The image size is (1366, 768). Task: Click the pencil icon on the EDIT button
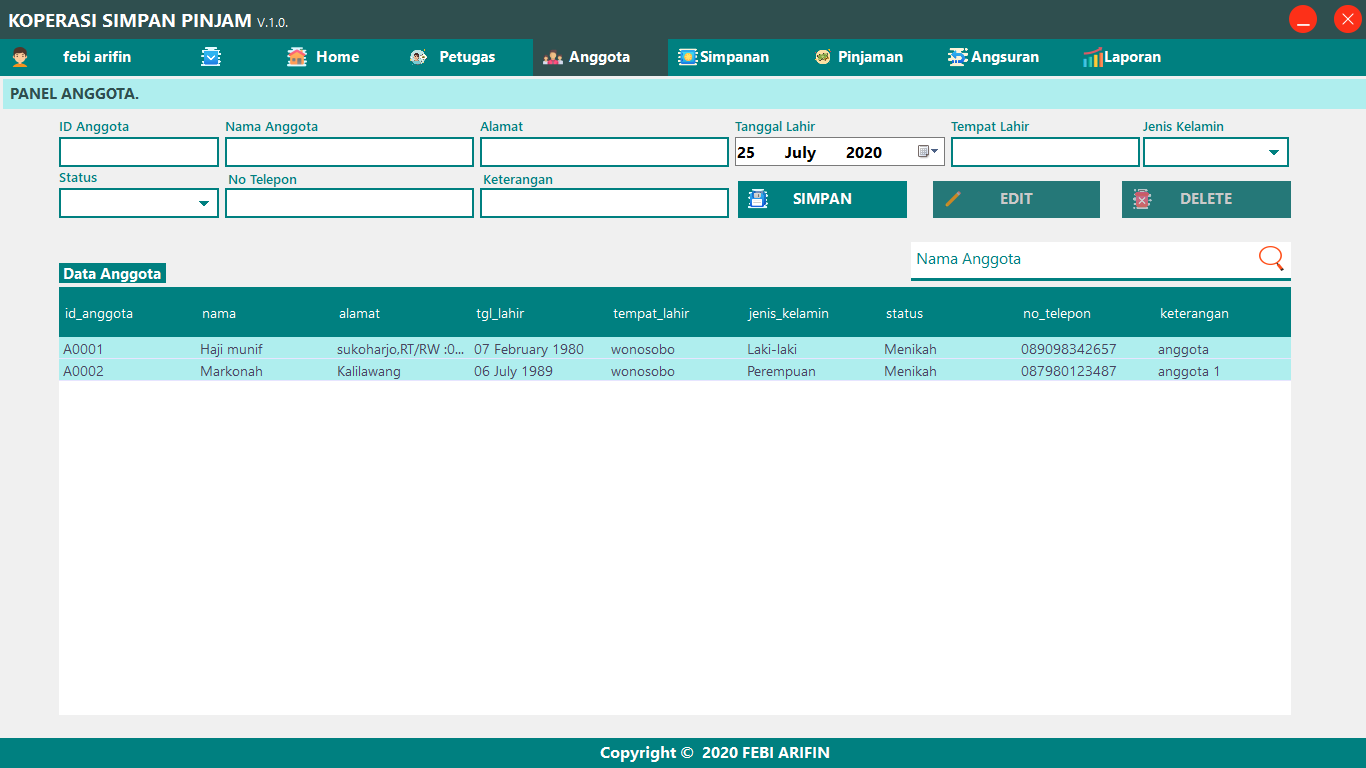coord(952,199)
